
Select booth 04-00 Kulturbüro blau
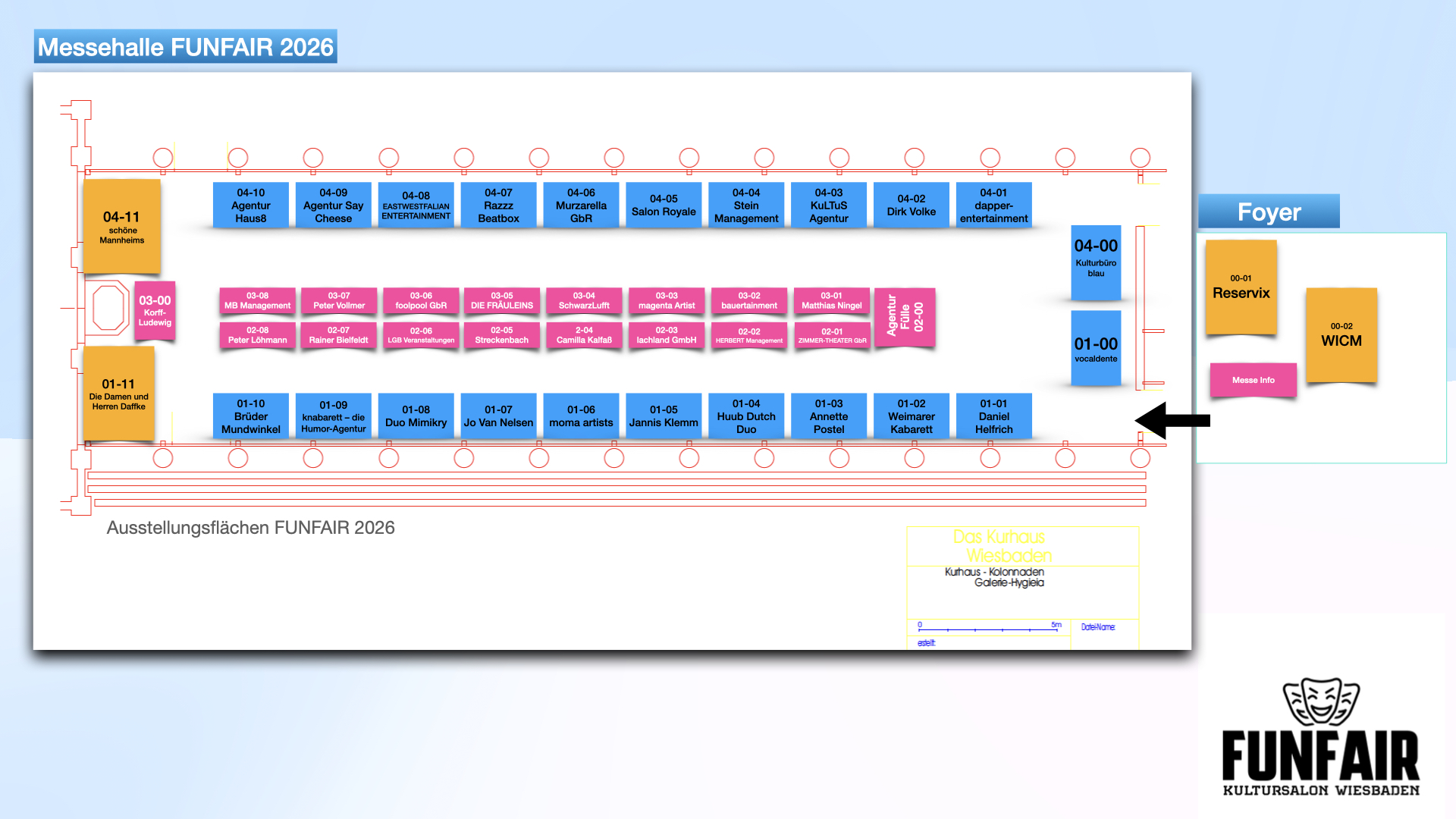pyautogui.click(x=1096, y=262)
